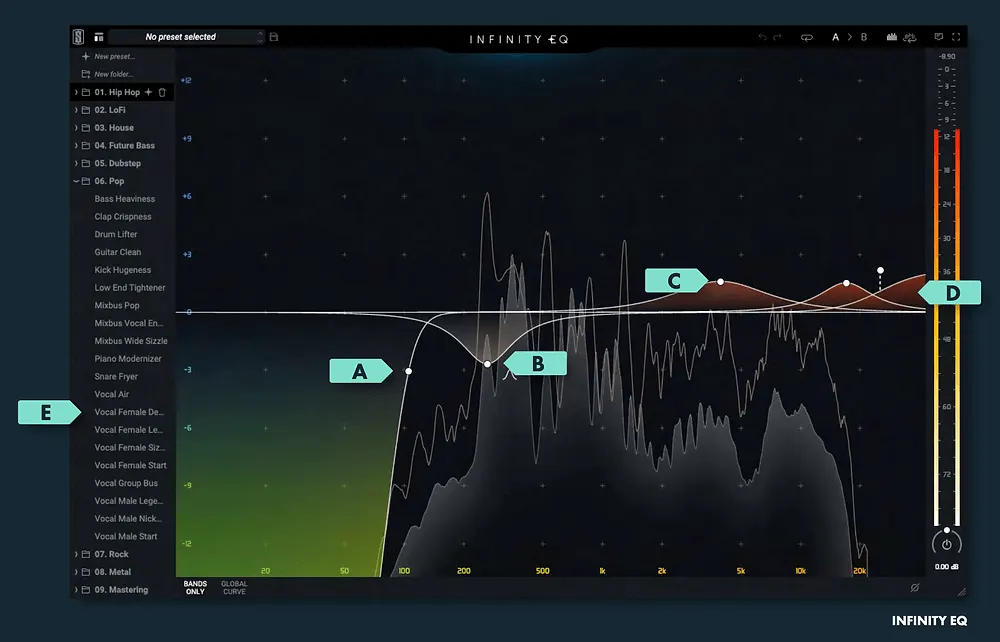Click the Slate Digital logo icon
Viewport: 1000px width, 642px height.
point(78,37)
